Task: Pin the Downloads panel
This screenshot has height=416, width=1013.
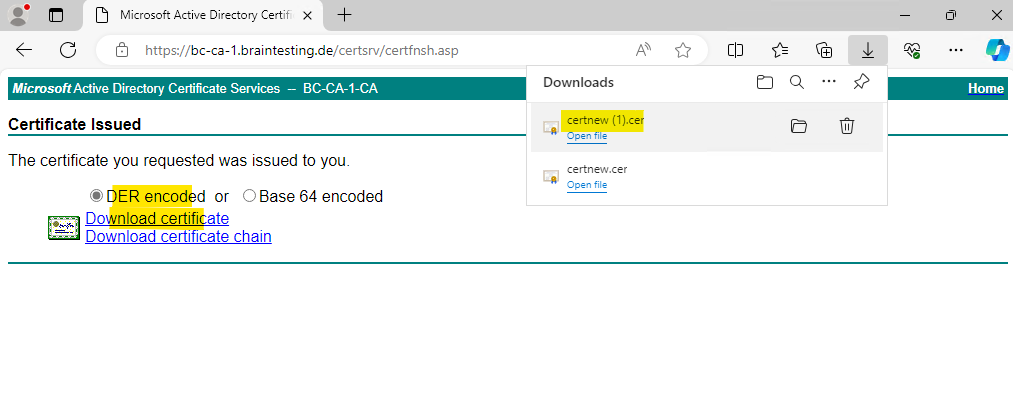Action: 861,82
